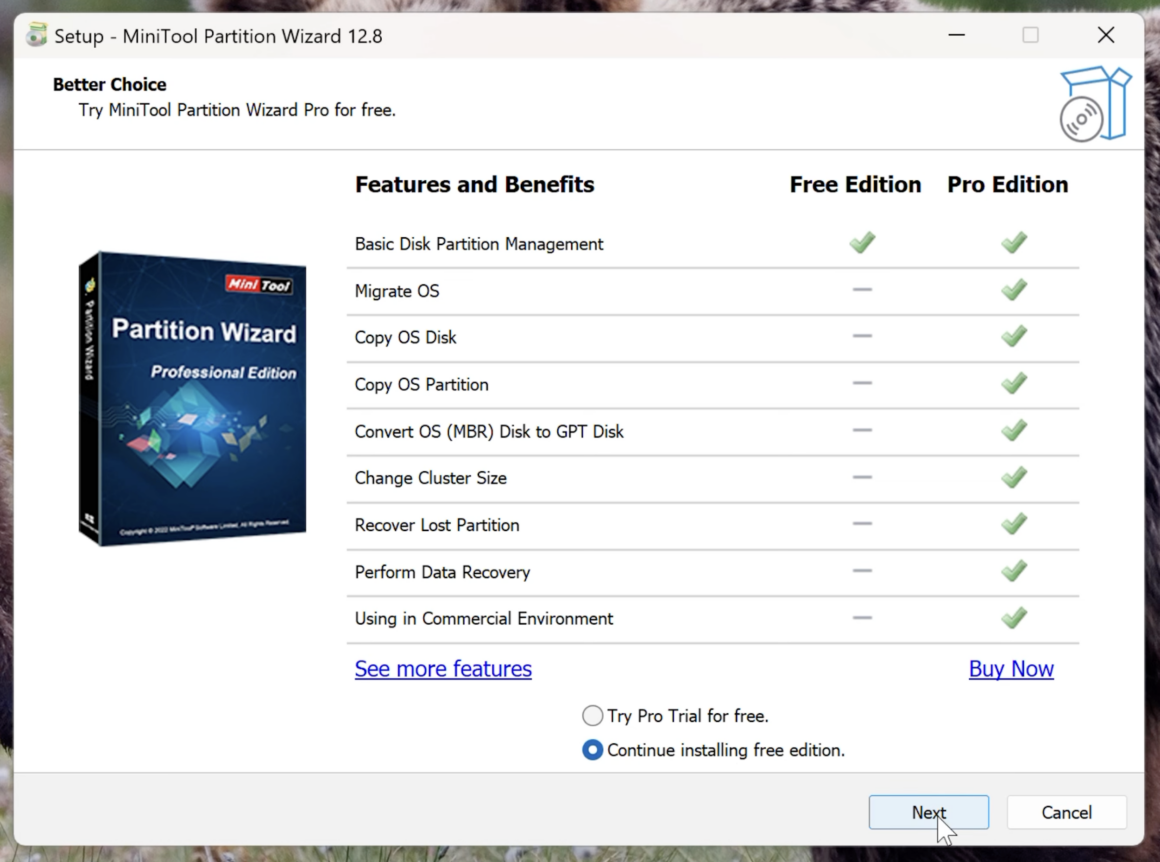The height and width of the screenshot is (862, 1160).
Task: Click the installer icon in title bar
Action: pyautogui.click(x=36, y=36)
